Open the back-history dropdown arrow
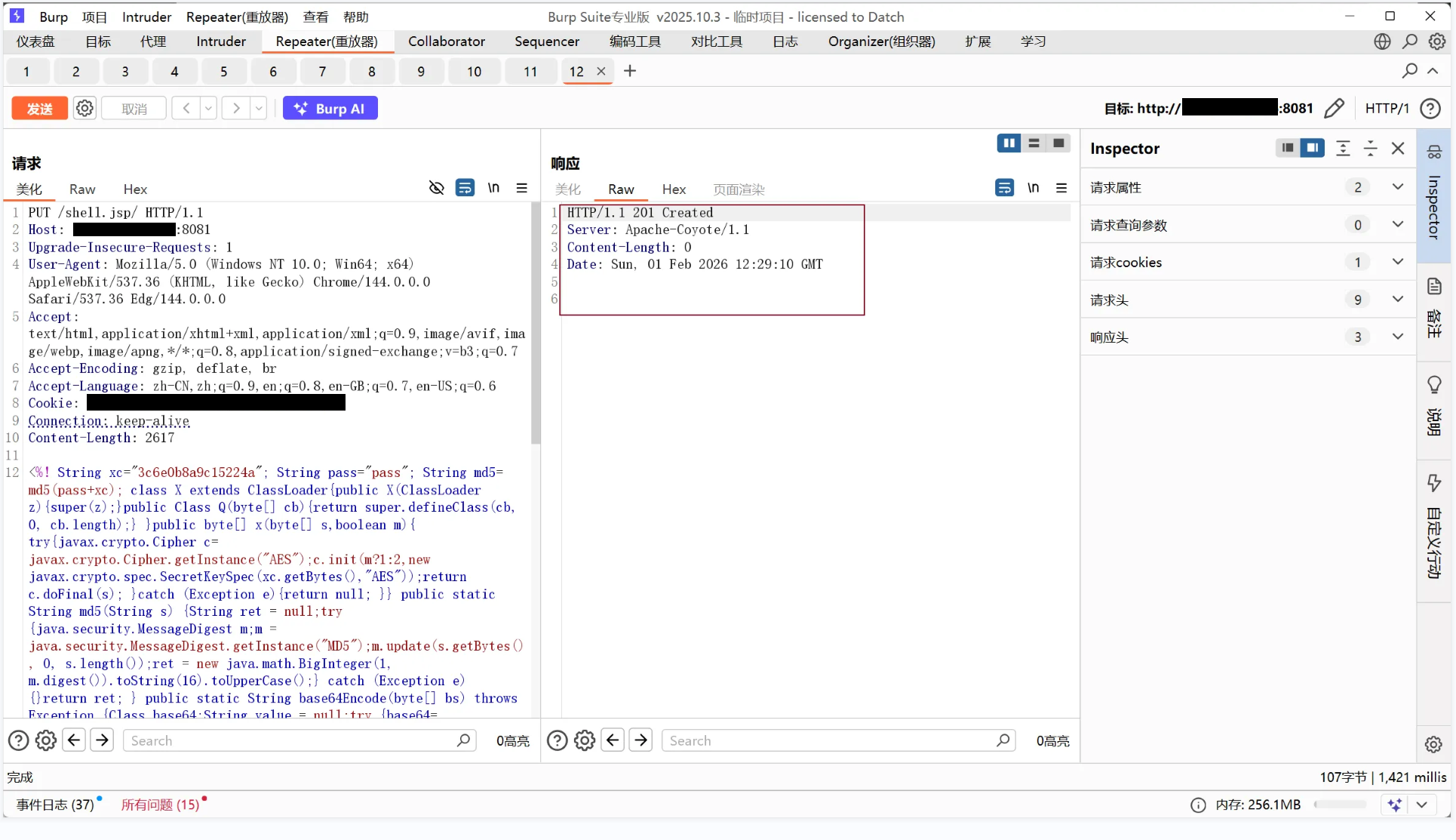This screenshot has height=840, width=1456. [208, 108]
